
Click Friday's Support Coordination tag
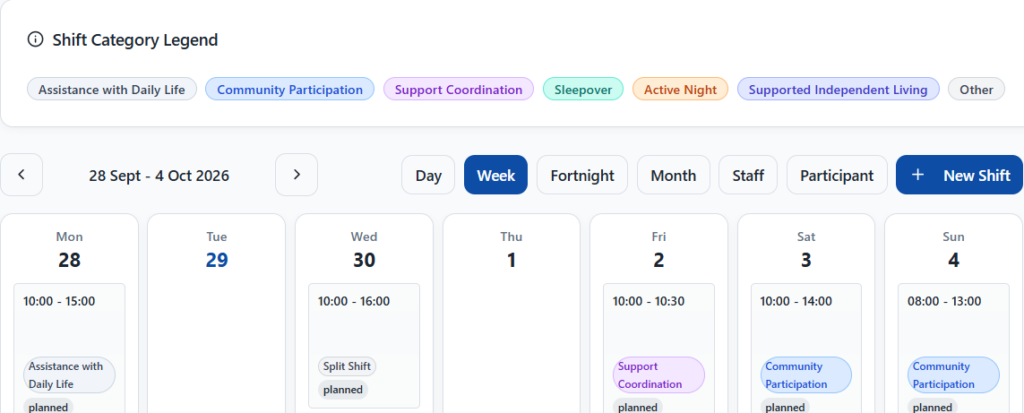click(659, 375)
